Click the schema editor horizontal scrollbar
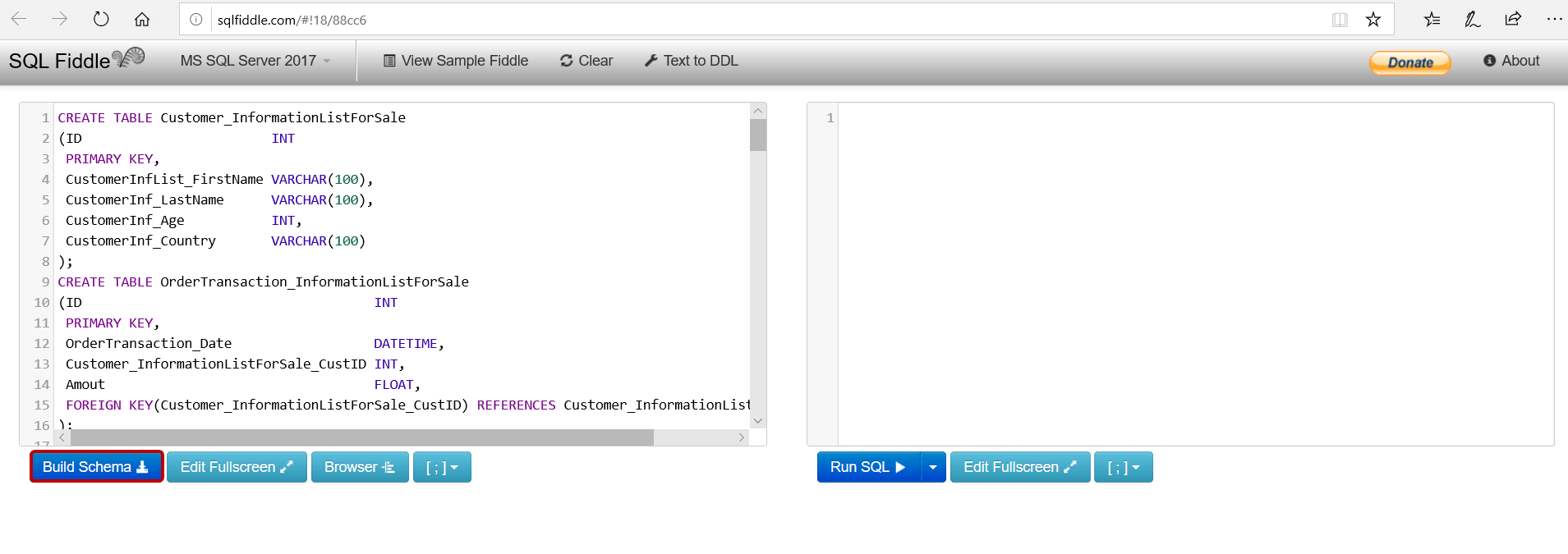This screenshot has height=554, width=1568. click(x=361, y=437)
